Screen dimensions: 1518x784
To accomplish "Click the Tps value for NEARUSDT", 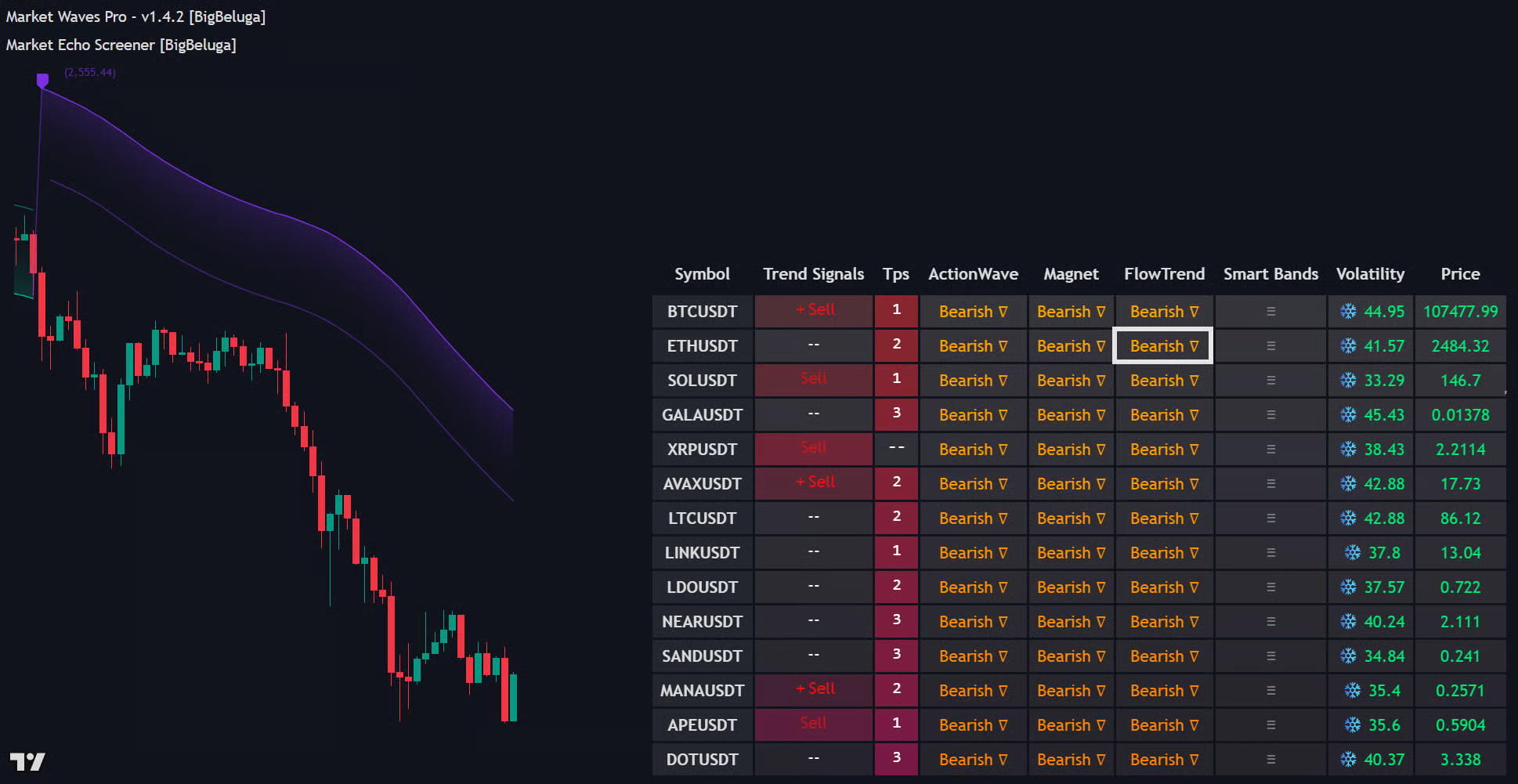I will point(896,620).
